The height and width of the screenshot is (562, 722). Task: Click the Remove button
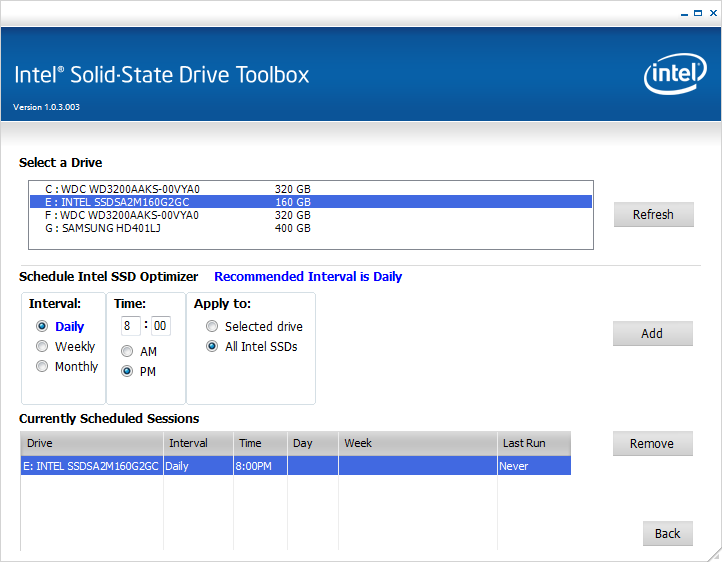click(x=652, y=443)
